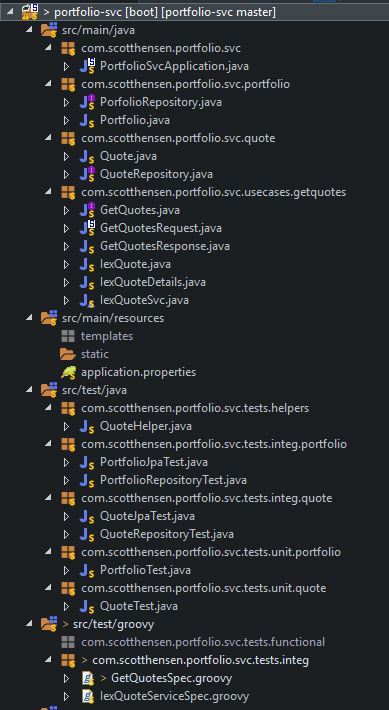Expand PortfolioJpaTest.java members

(x=67, y=462)
